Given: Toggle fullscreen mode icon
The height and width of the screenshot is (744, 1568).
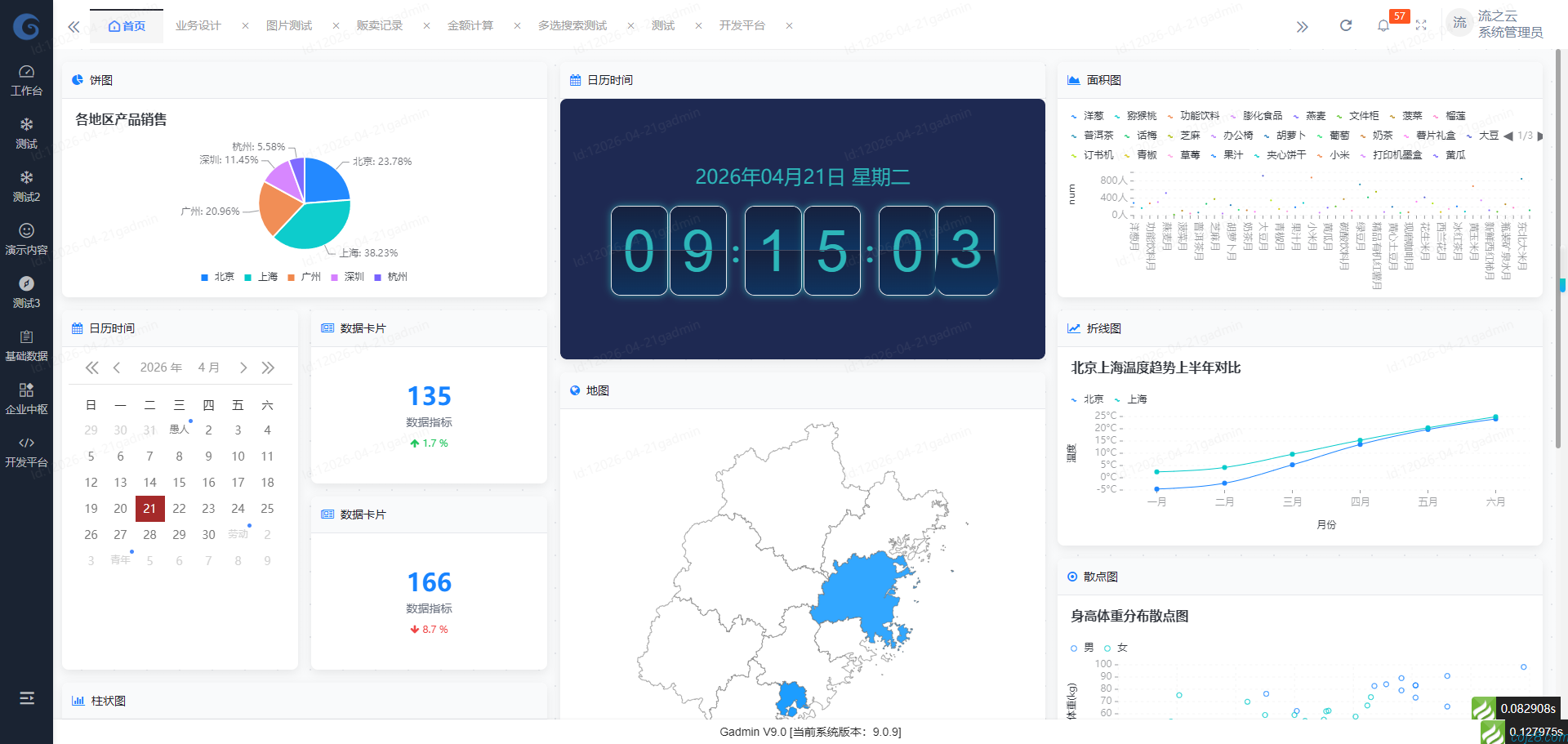Looking at the screenshot, I should [1421, 25].
